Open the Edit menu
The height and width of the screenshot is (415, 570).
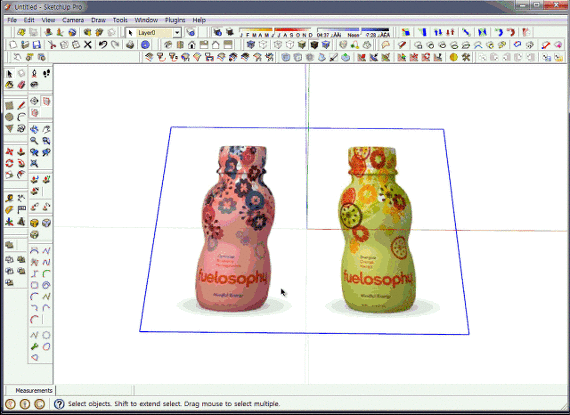[29, 20]
